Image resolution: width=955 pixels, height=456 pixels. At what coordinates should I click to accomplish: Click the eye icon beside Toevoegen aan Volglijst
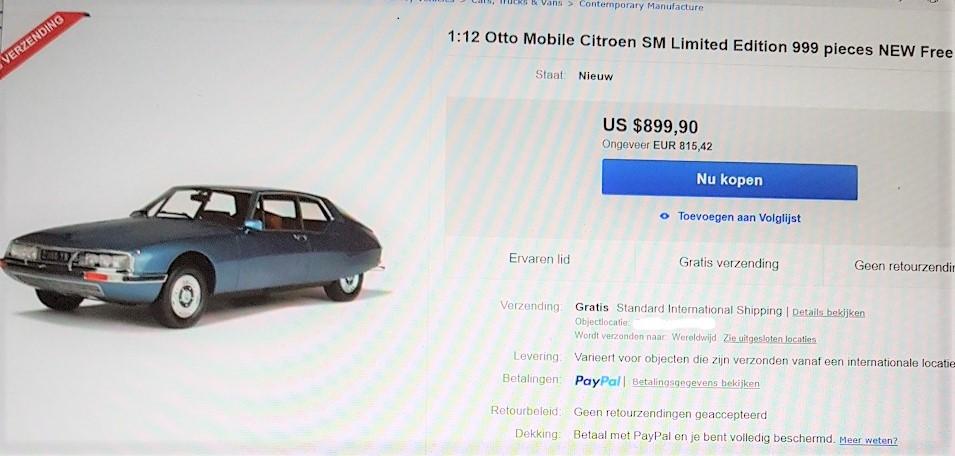(x=664, y=216)
